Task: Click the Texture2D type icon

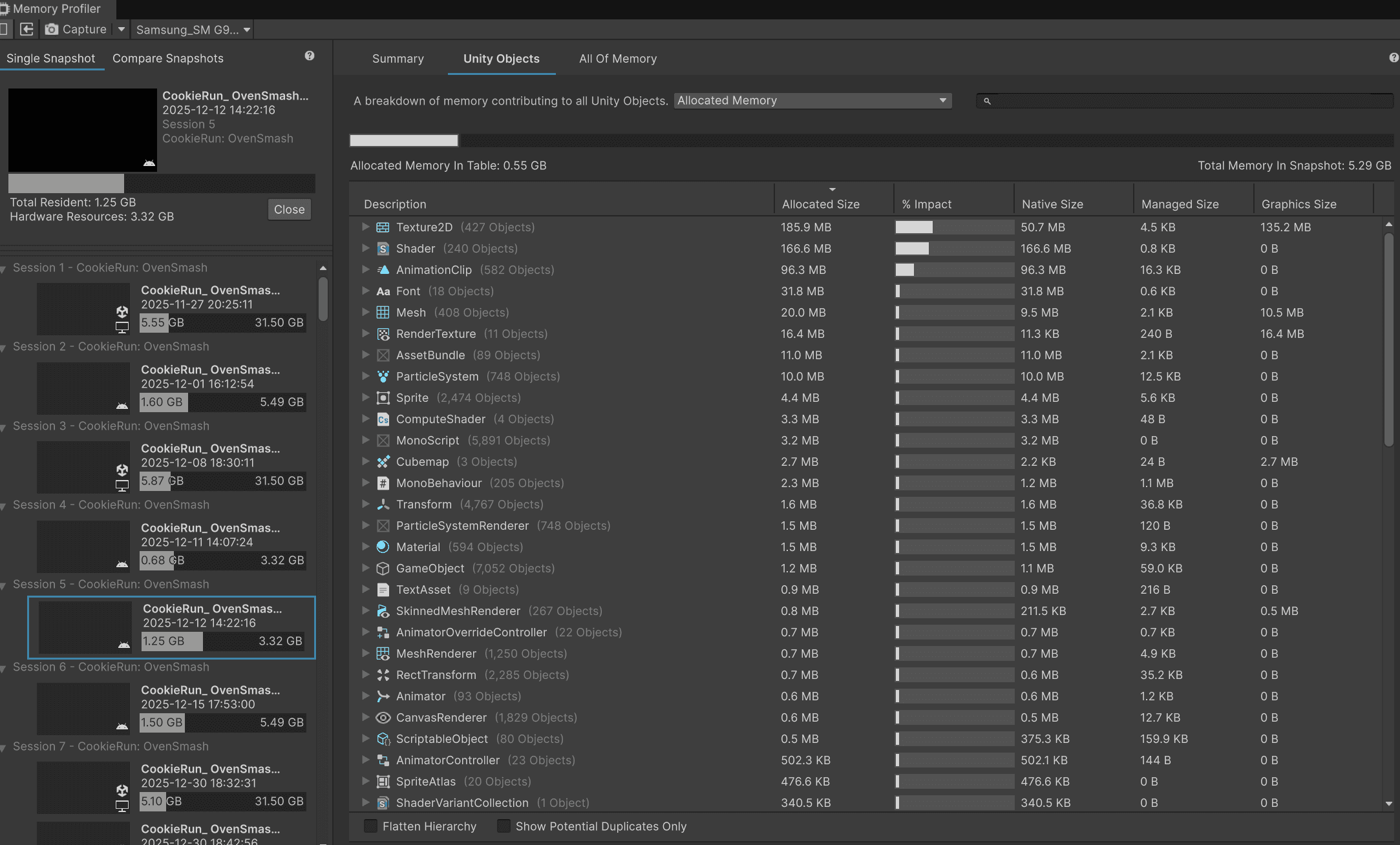Action: pyautogui.click(x=383, y=227)
